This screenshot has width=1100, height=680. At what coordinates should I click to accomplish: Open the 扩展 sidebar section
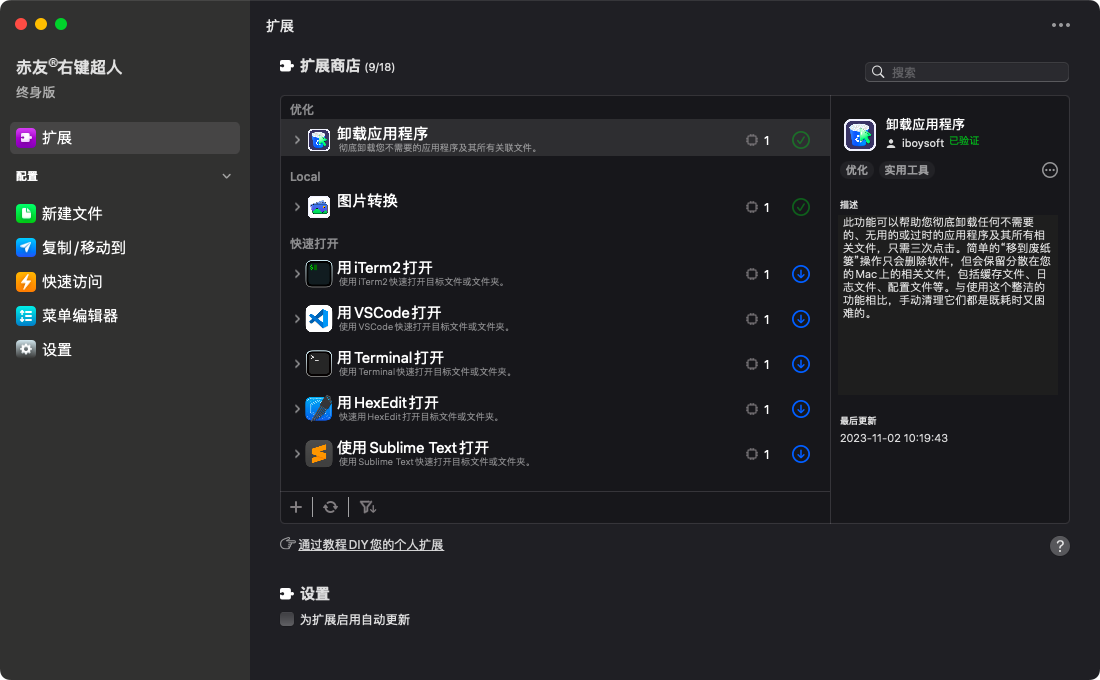tap(125, 138)
